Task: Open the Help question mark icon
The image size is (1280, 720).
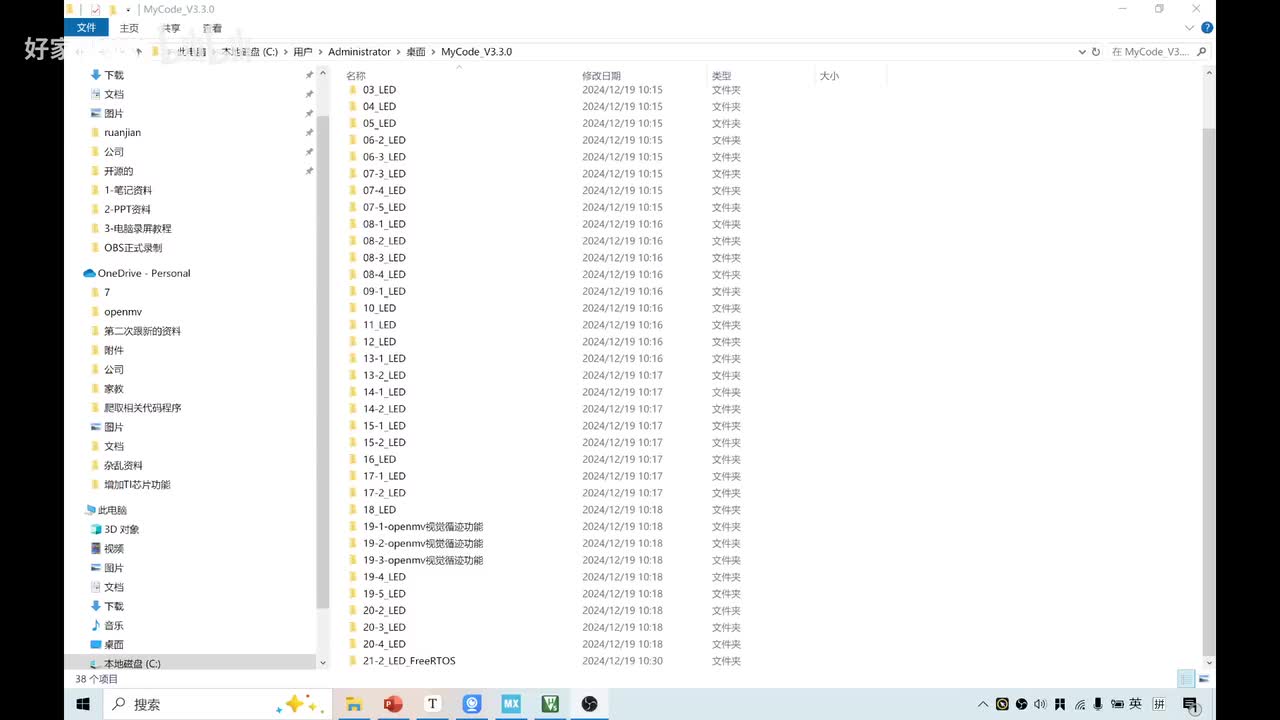Action: click(1207, 28)
